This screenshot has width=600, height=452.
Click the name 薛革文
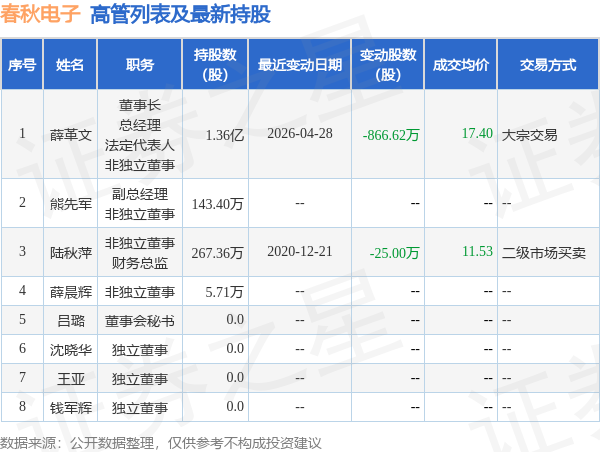coord(71,135)
